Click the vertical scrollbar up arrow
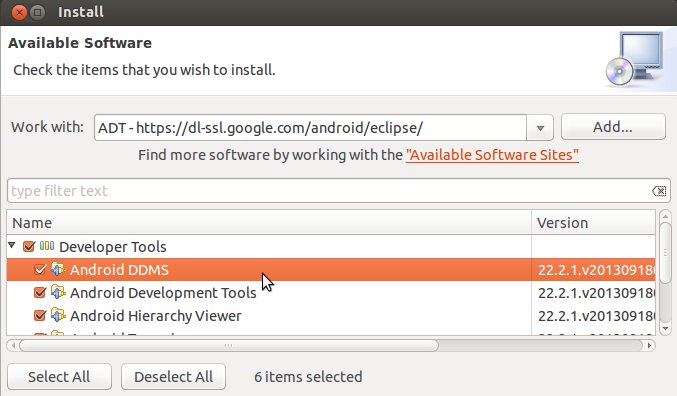 pos(665,215)
